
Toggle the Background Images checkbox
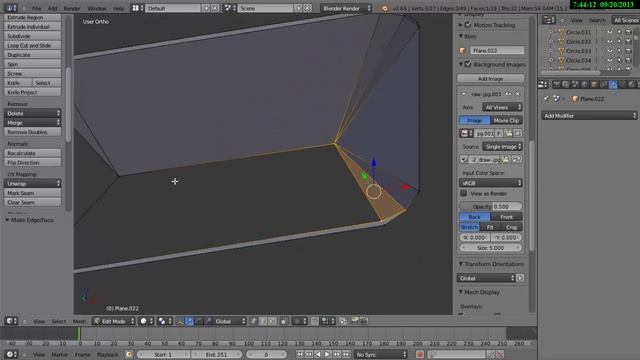(x=468, y=64)
